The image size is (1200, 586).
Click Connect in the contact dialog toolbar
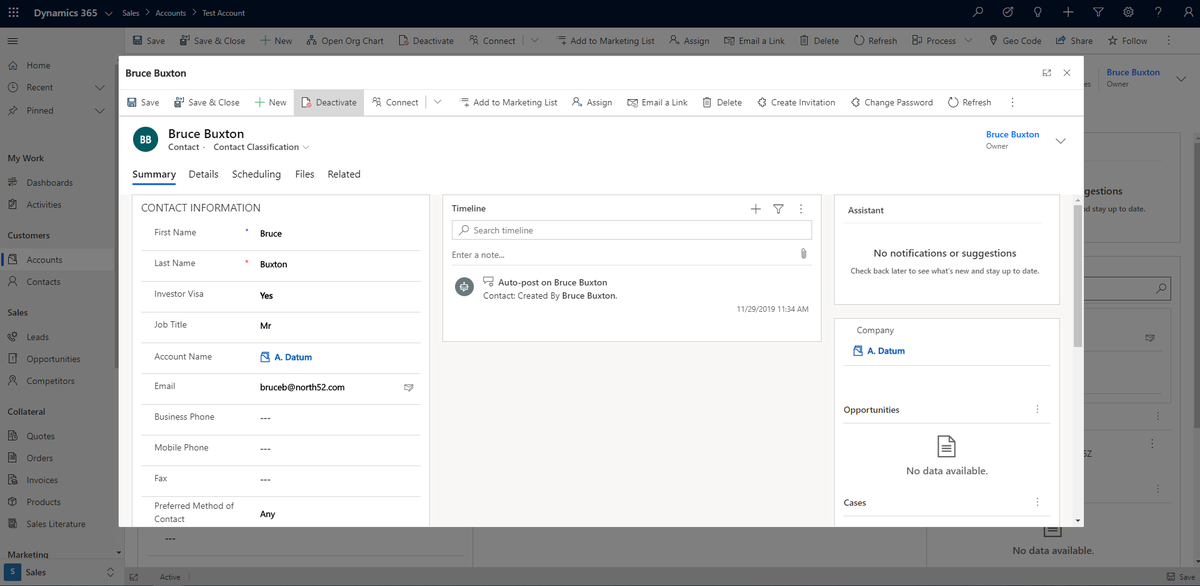point(395,102)
